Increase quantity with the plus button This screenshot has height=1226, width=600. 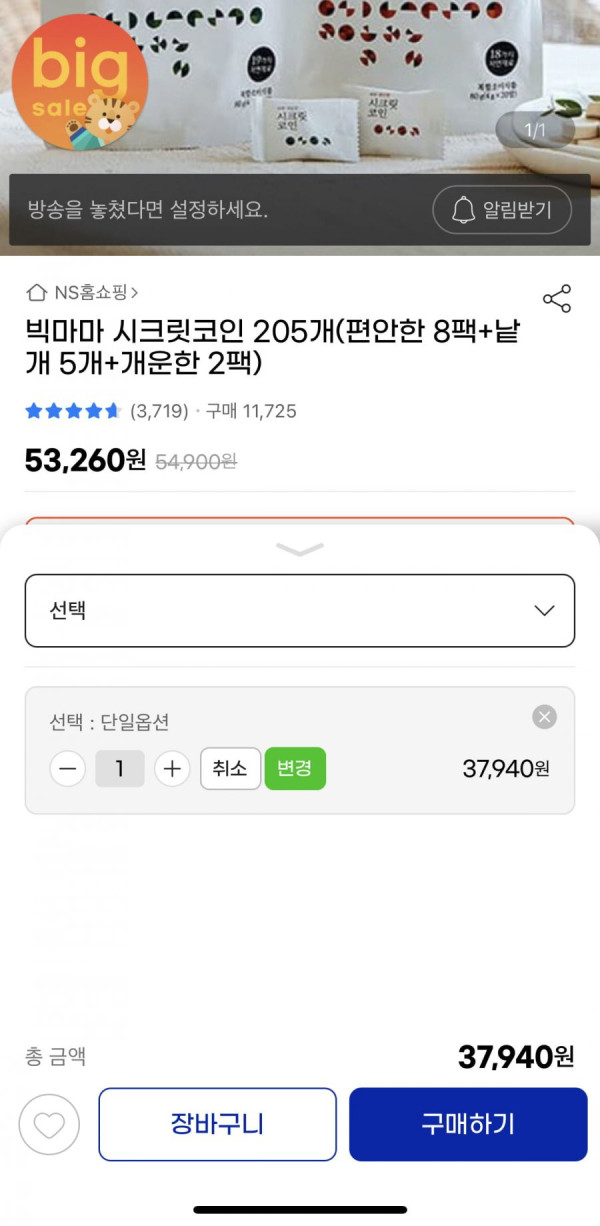[172, 769]
